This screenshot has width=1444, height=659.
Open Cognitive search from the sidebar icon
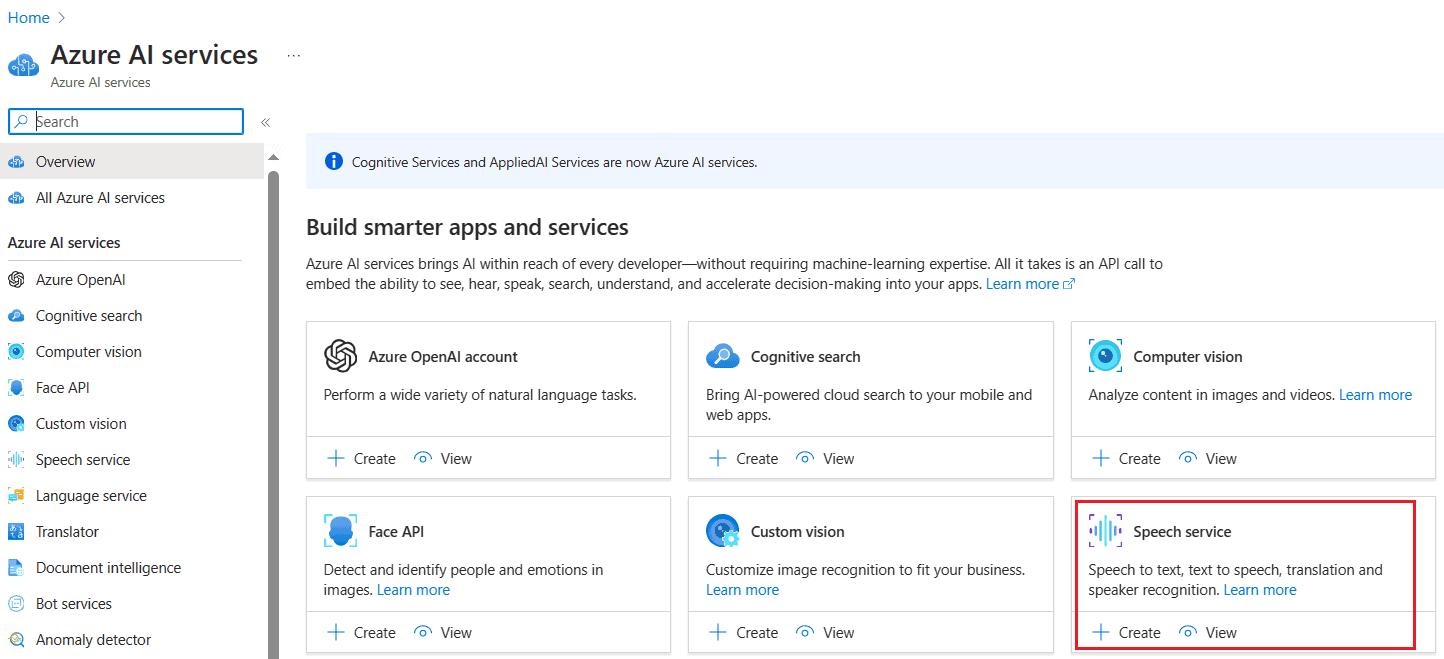(16, 316)
